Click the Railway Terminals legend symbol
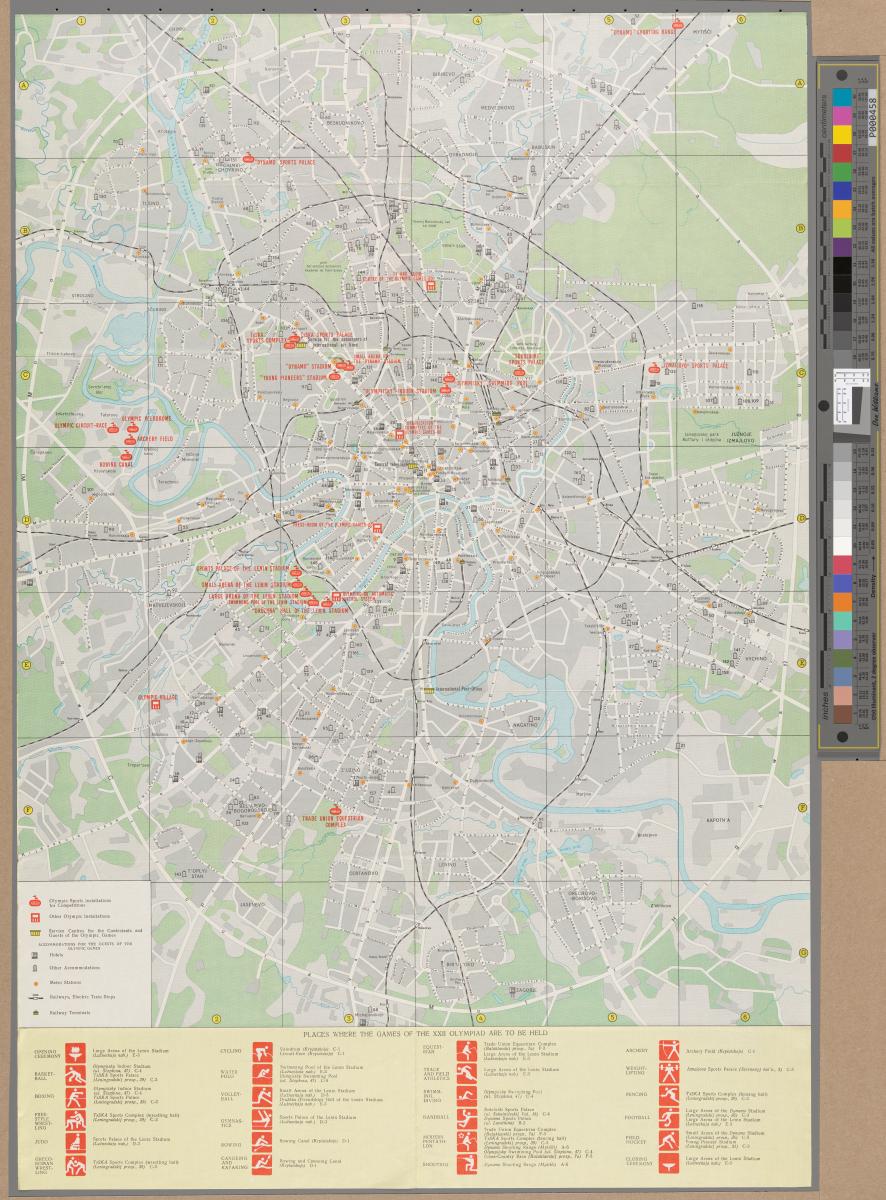This screenshot has height=1200, width=886. tap(36, 1011)
